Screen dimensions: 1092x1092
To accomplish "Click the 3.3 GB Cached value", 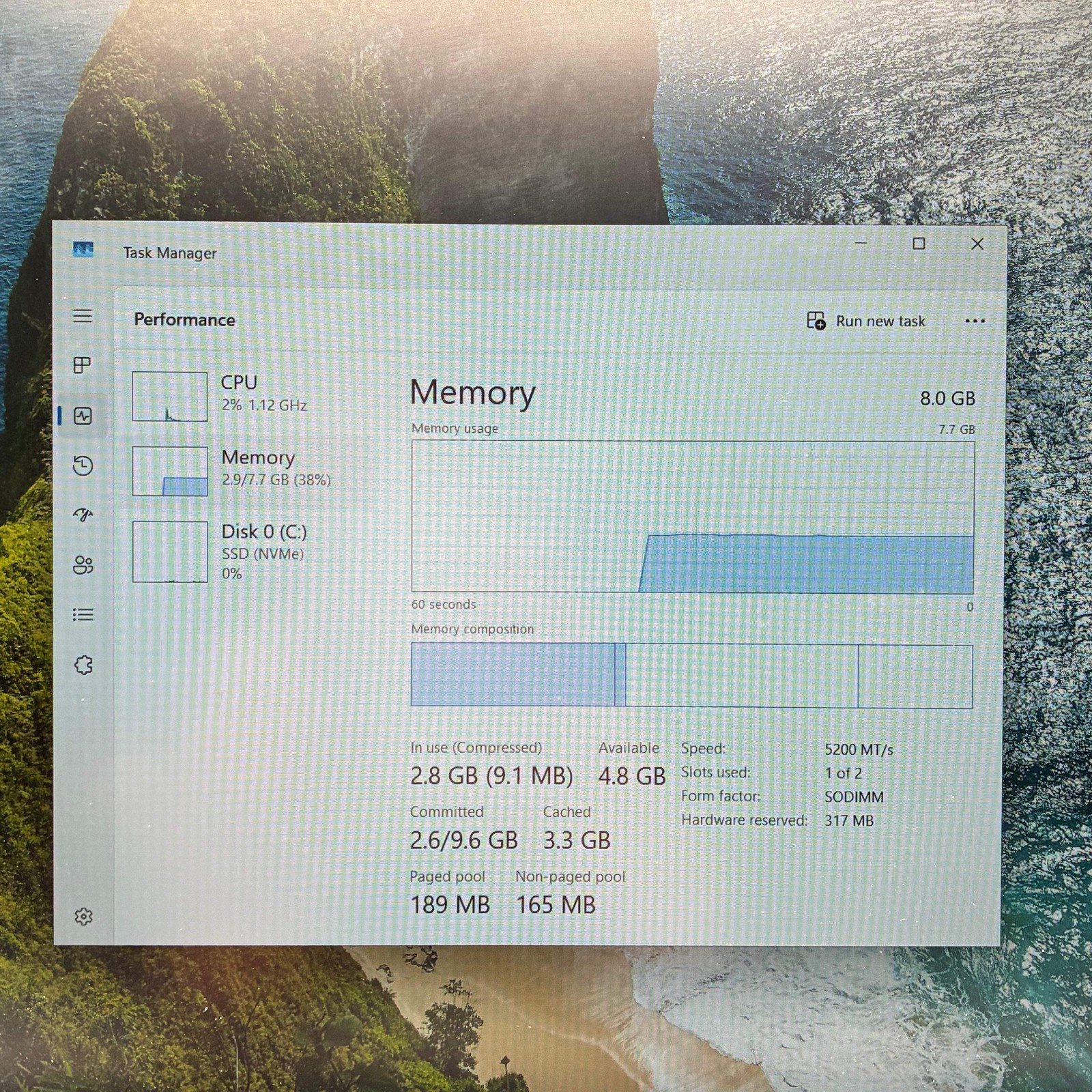I will pos(577,840).
